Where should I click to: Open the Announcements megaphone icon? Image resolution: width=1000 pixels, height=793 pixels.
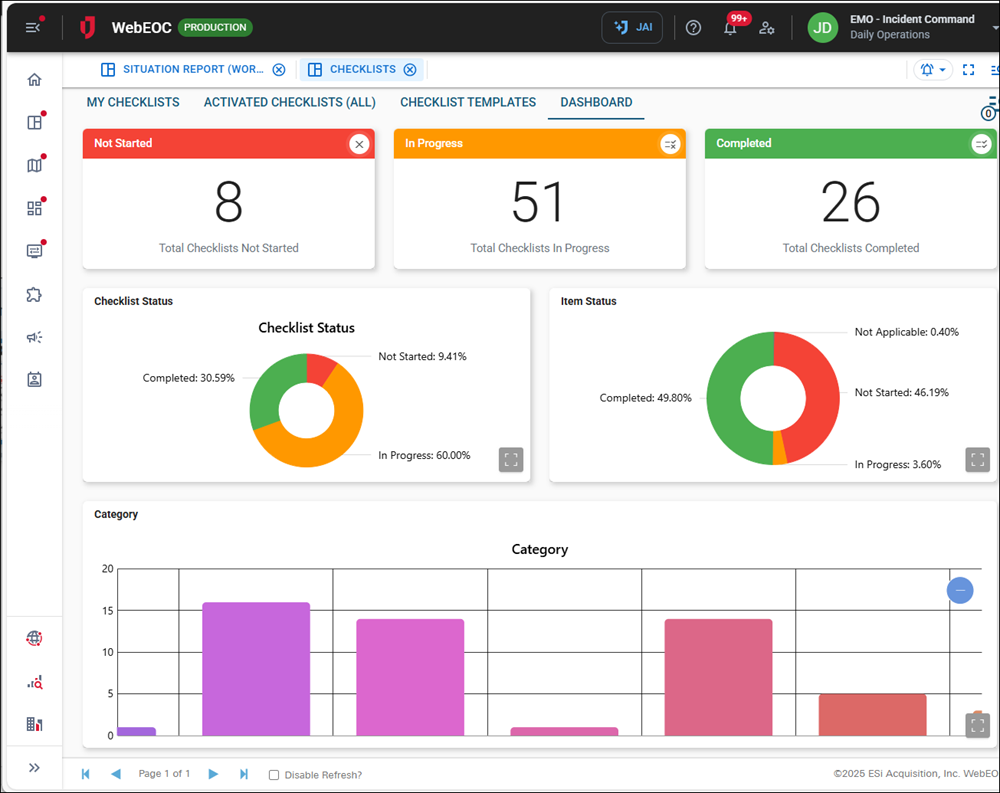pyautogui.click(x=34, y=337)
